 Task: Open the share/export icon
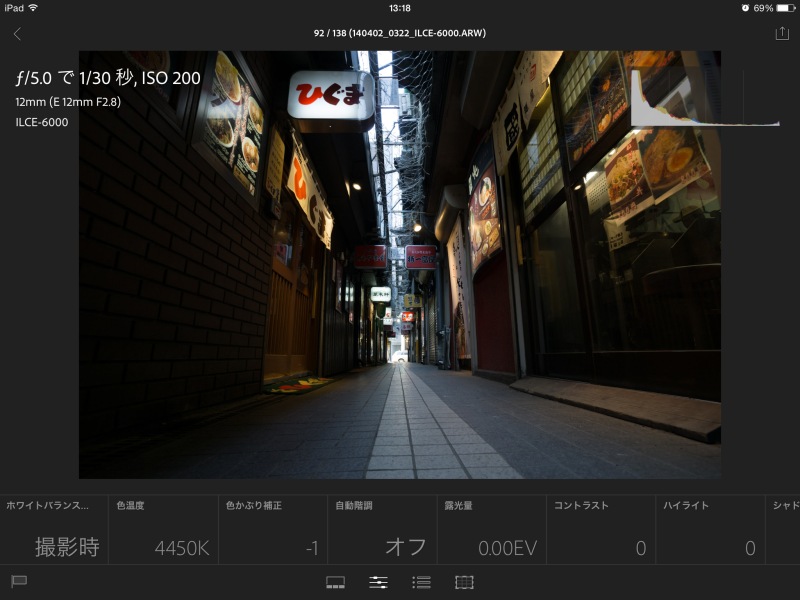click(x=782, y=33)
